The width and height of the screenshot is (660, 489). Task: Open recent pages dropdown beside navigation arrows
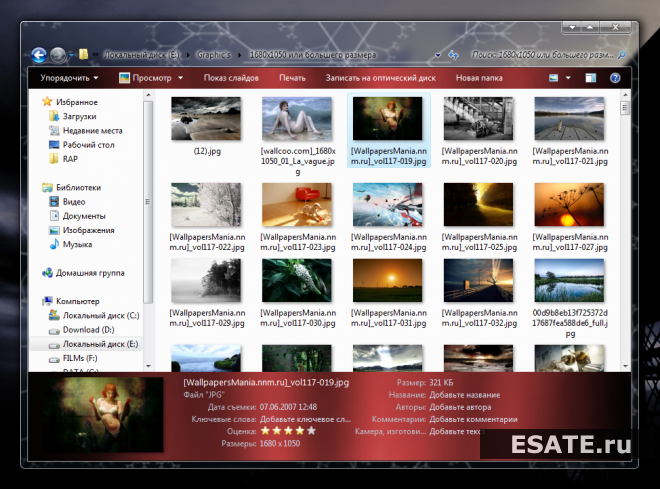click(x=71, y=55)
